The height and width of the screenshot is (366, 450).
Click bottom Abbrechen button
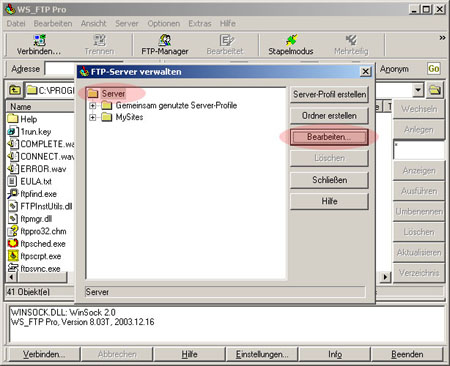117,354
